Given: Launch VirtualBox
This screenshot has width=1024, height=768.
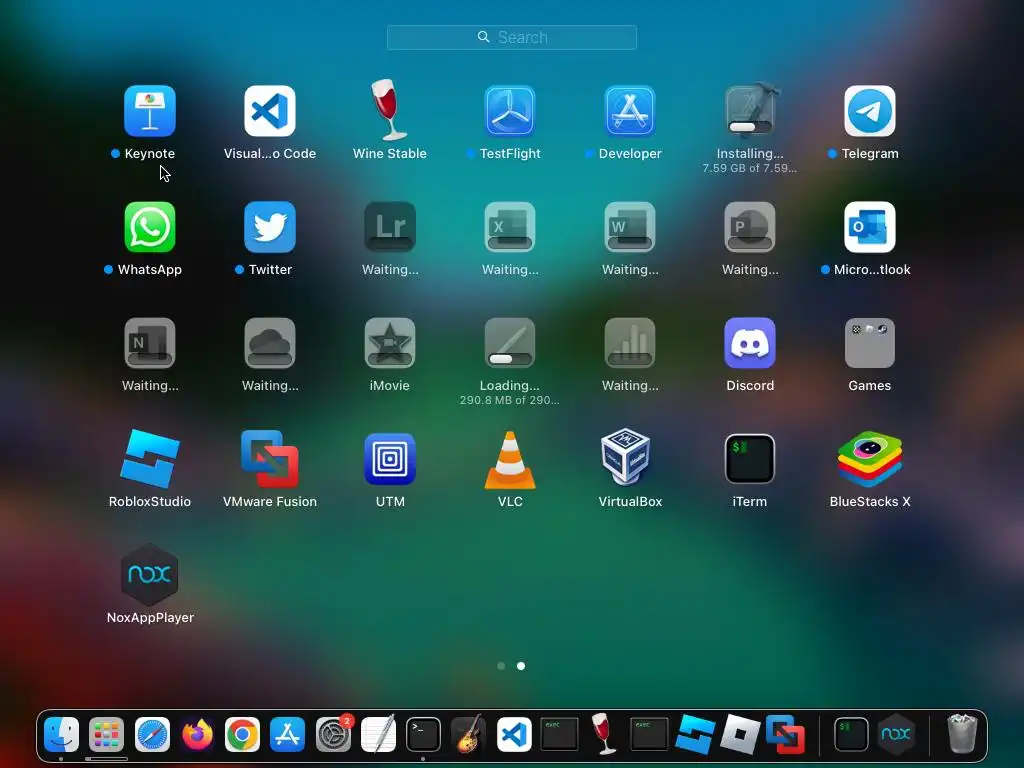Looking at the screenshot, I should (625, 457).
